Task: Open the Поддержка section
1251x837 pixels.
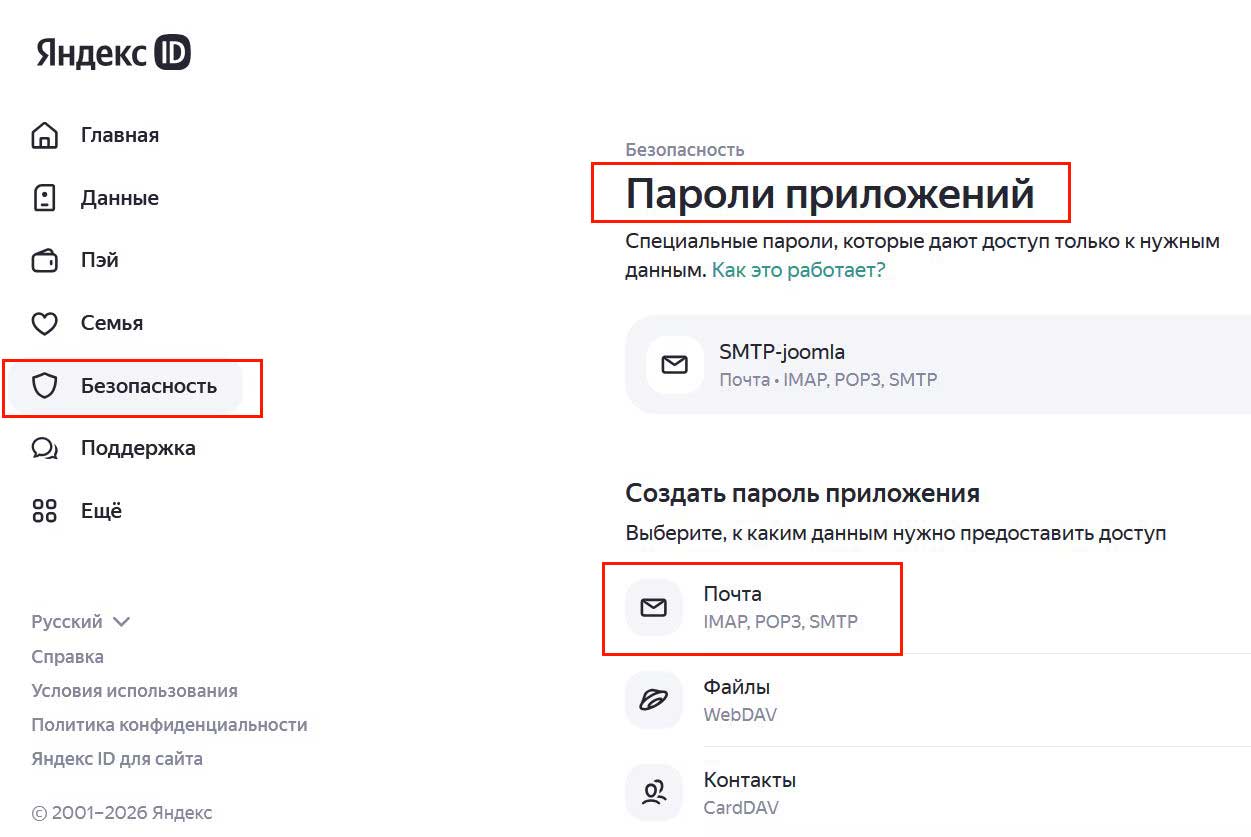Action: tap(138, 448)
